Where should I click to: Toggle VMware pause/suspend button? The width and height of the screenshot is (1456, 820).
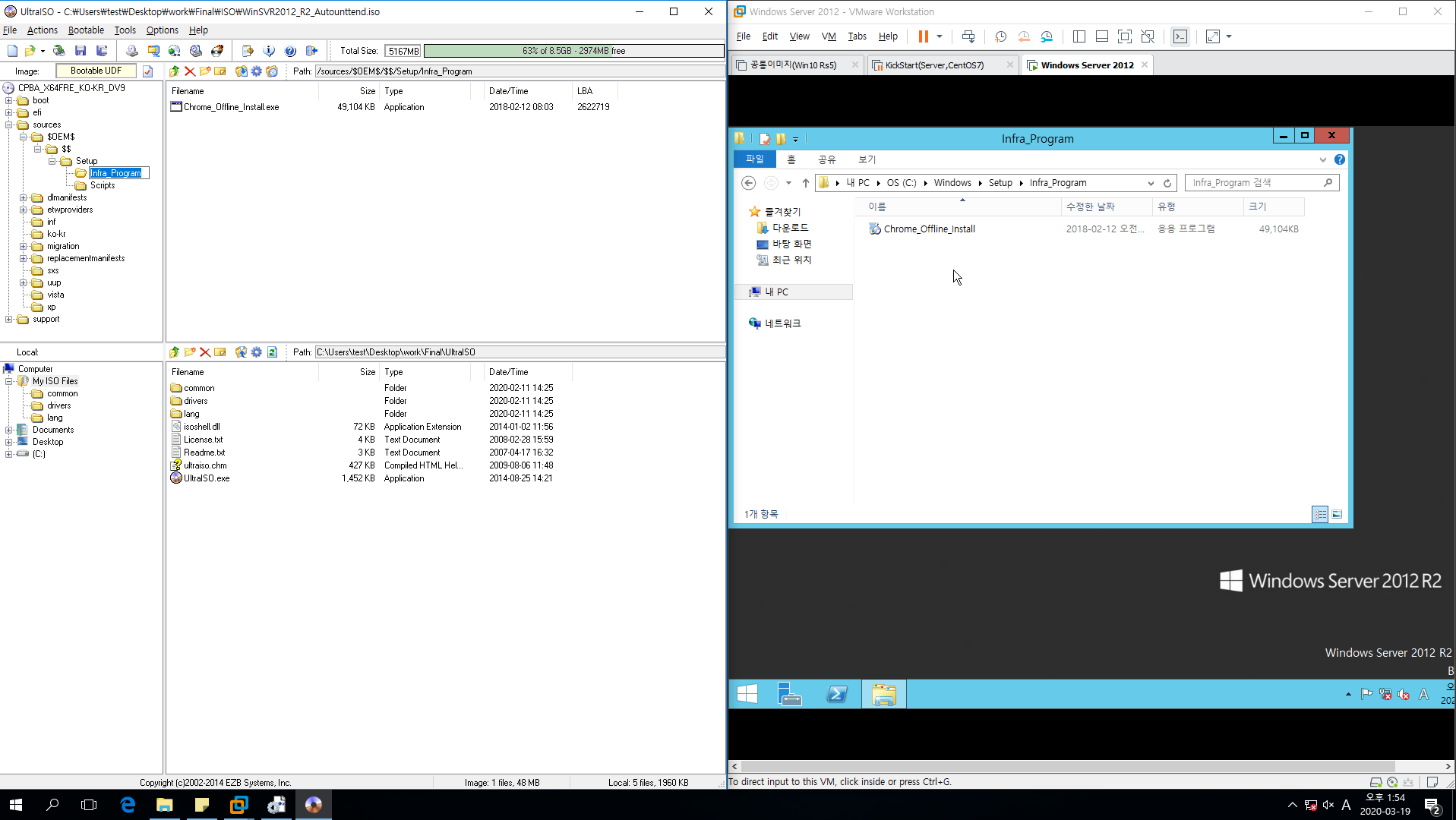pos(924,36)
